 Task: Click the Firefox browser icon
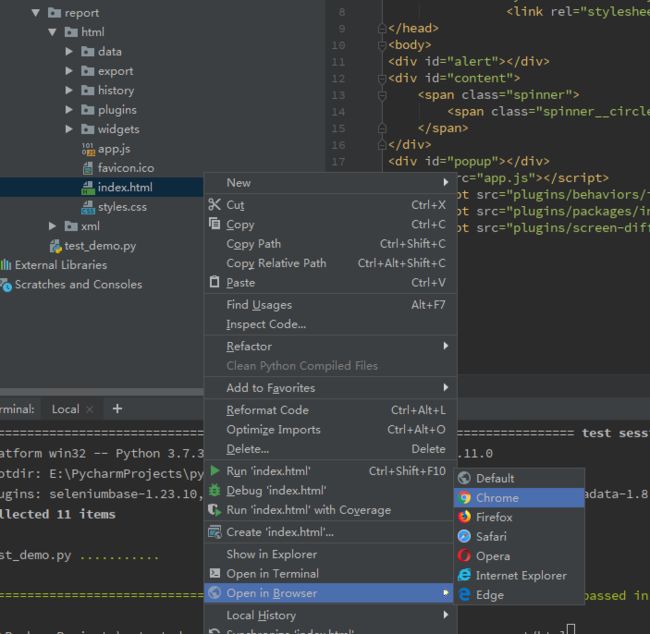464,517
